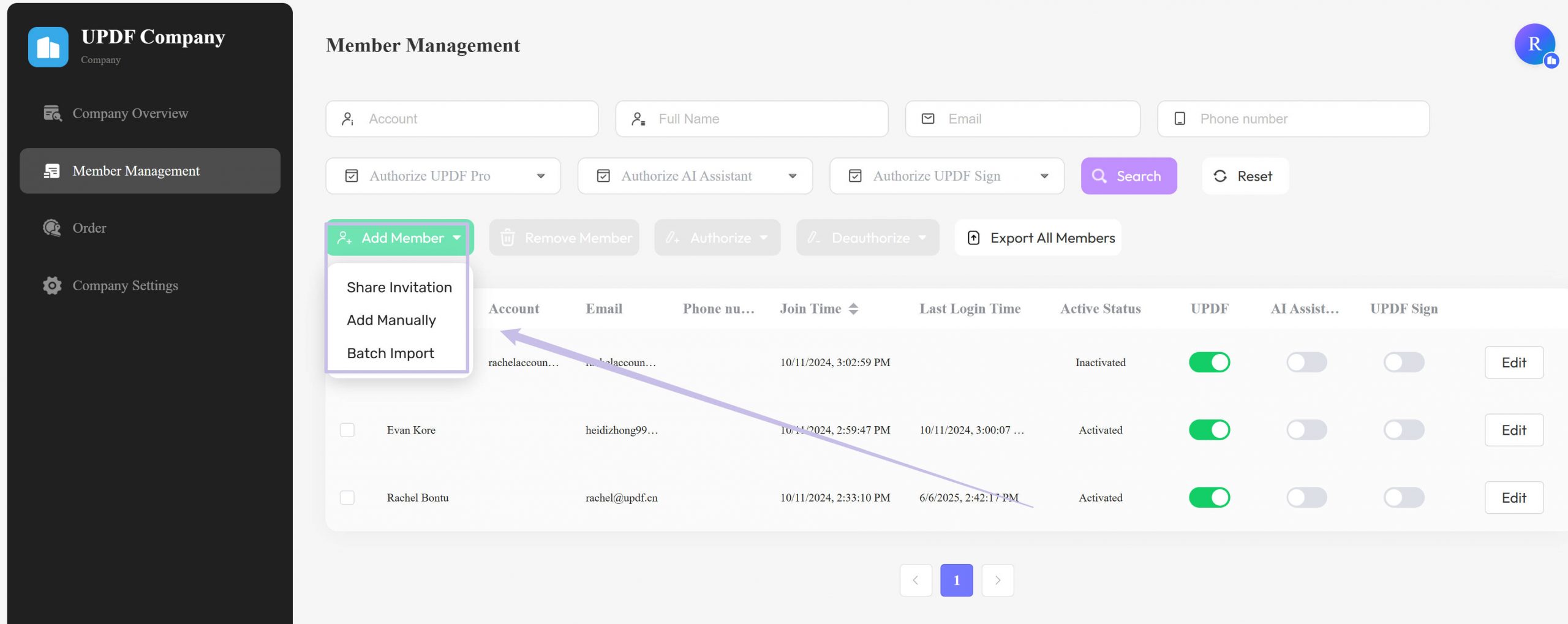Focus the Full Name search field
1568x624 pixels.
[752, 119]
